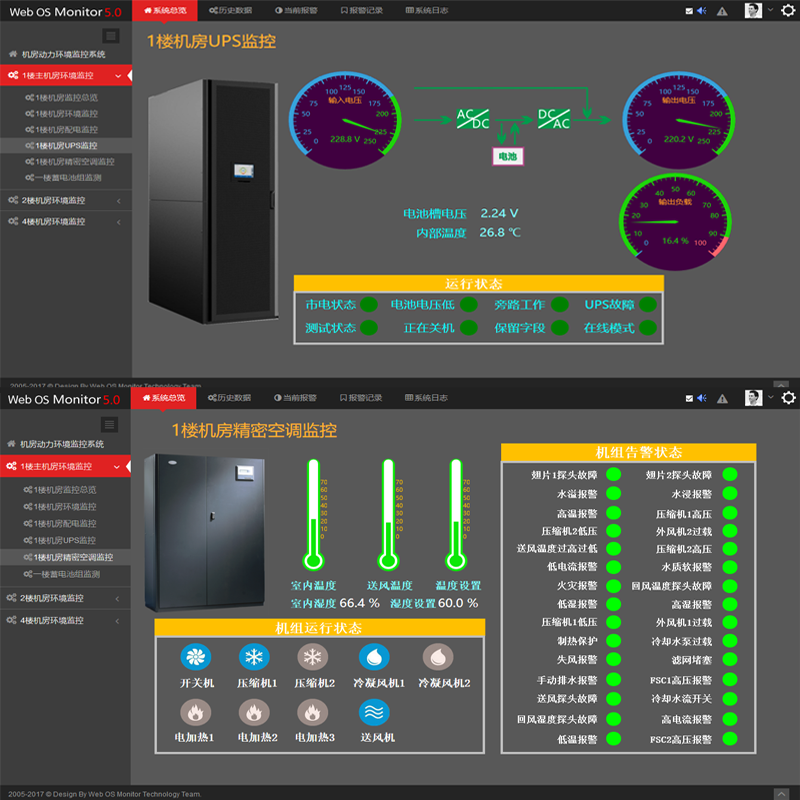Click the warning triangle icon on 精密空调 page

[x=722, y=398]
